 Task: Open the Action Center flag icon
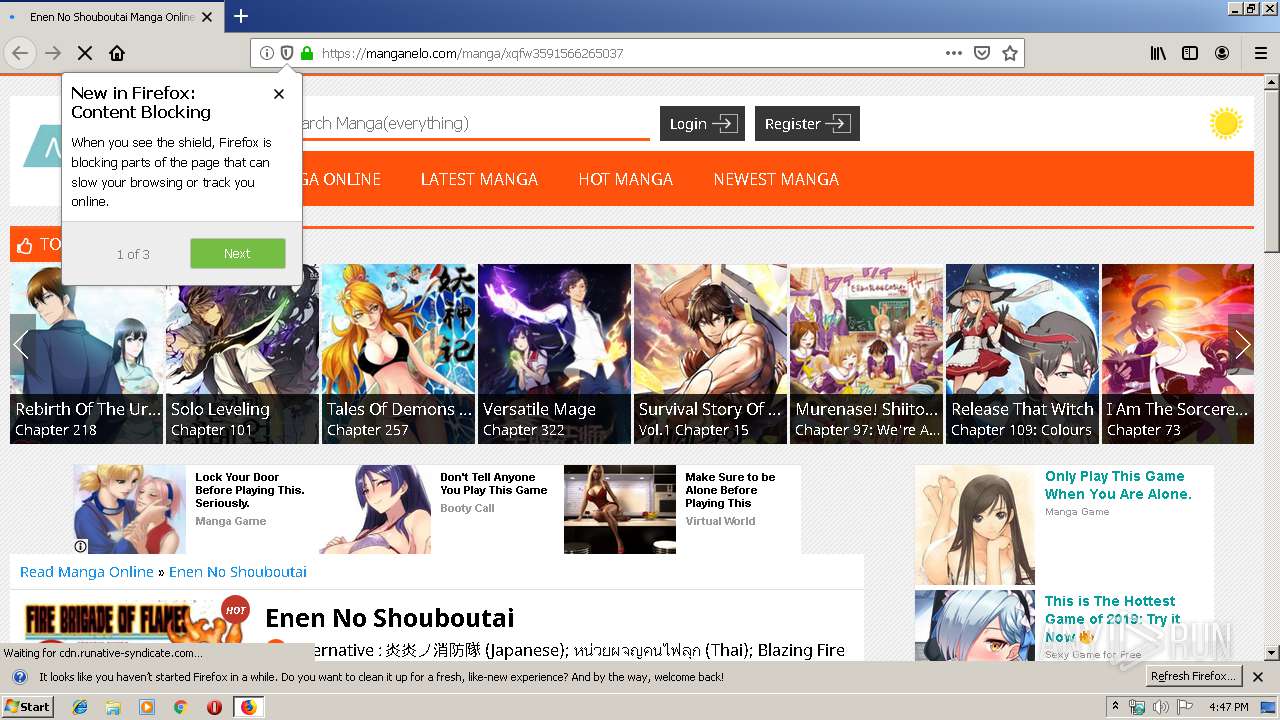tap(1186, 707)
